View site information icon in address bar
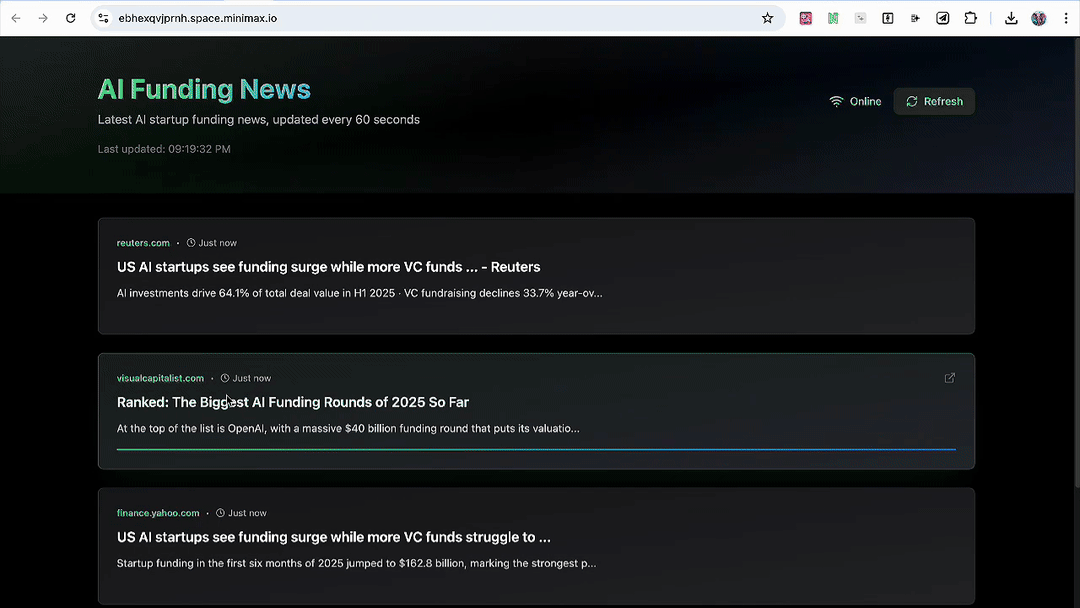The image size is (1080, 608). [103, 18]
